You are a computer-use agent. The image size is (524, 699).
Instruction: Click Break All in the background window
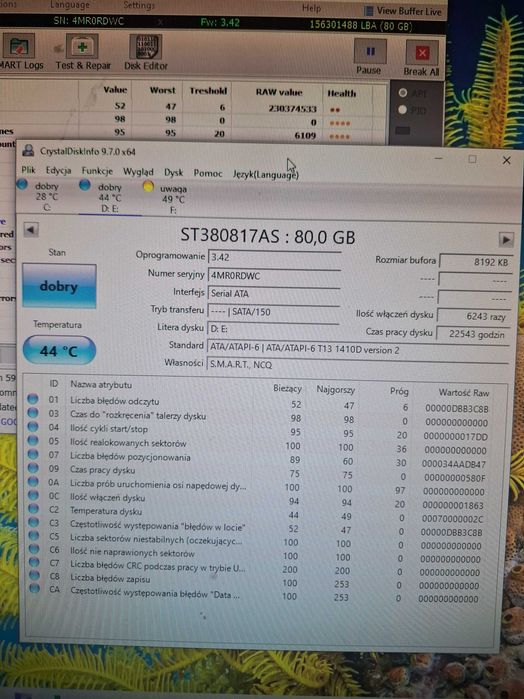(421, 58)
